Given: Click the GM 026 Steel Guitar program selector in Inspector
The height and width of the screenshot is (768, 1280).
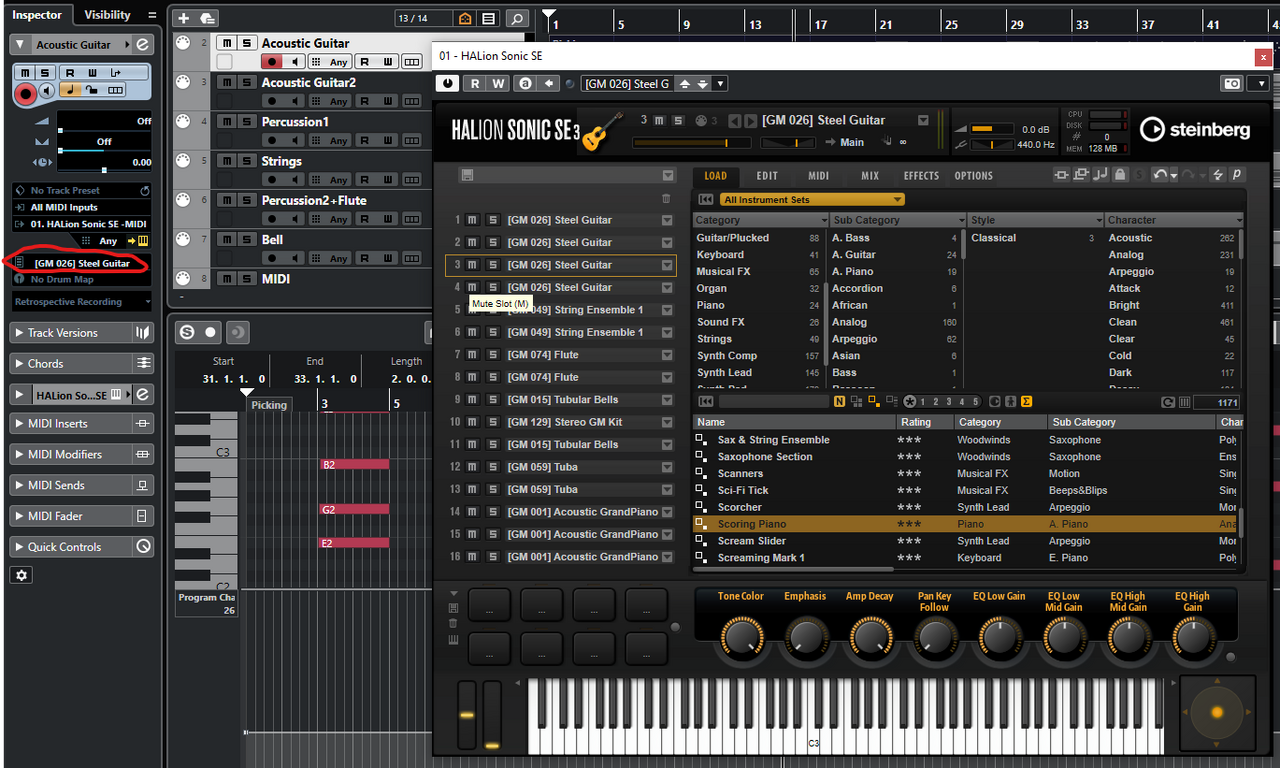Looking at the screenshot, I should point(82,263).
